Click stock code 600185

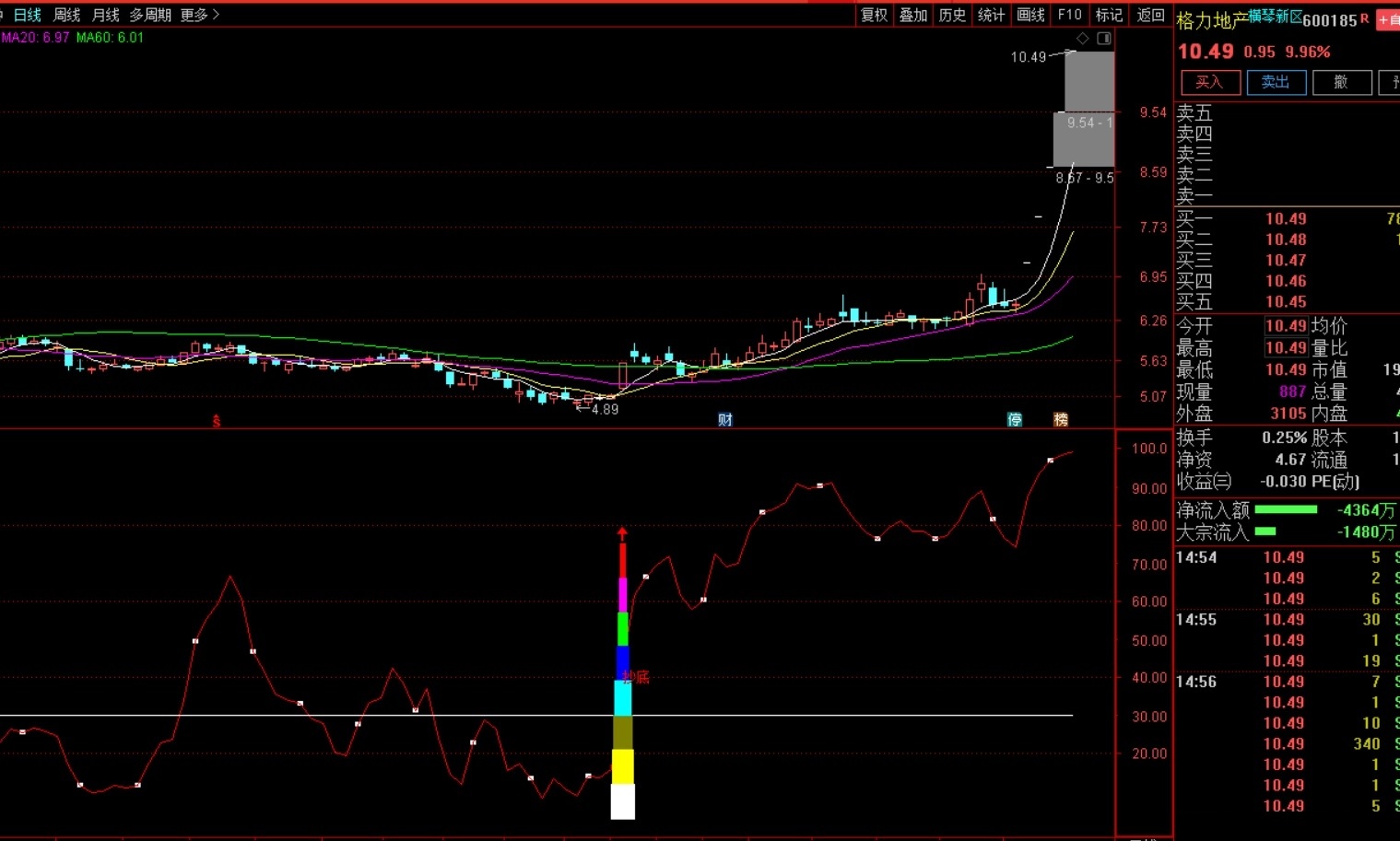click(1330, 20)
